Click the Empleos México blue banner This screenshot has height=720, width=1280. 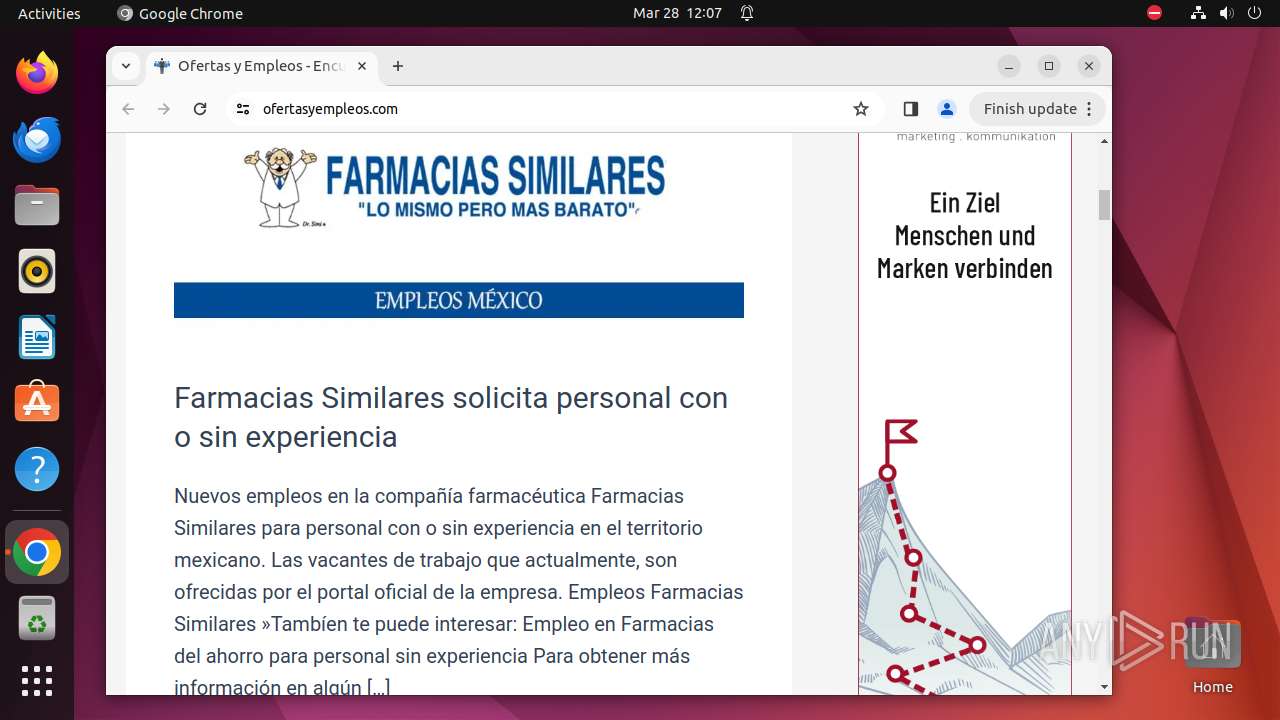459,300
